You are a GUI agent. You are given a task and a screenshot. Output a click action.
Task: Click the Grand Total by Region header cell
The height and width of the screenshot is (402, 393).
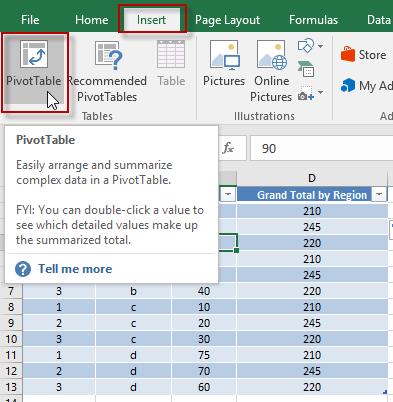pos(312,195)
